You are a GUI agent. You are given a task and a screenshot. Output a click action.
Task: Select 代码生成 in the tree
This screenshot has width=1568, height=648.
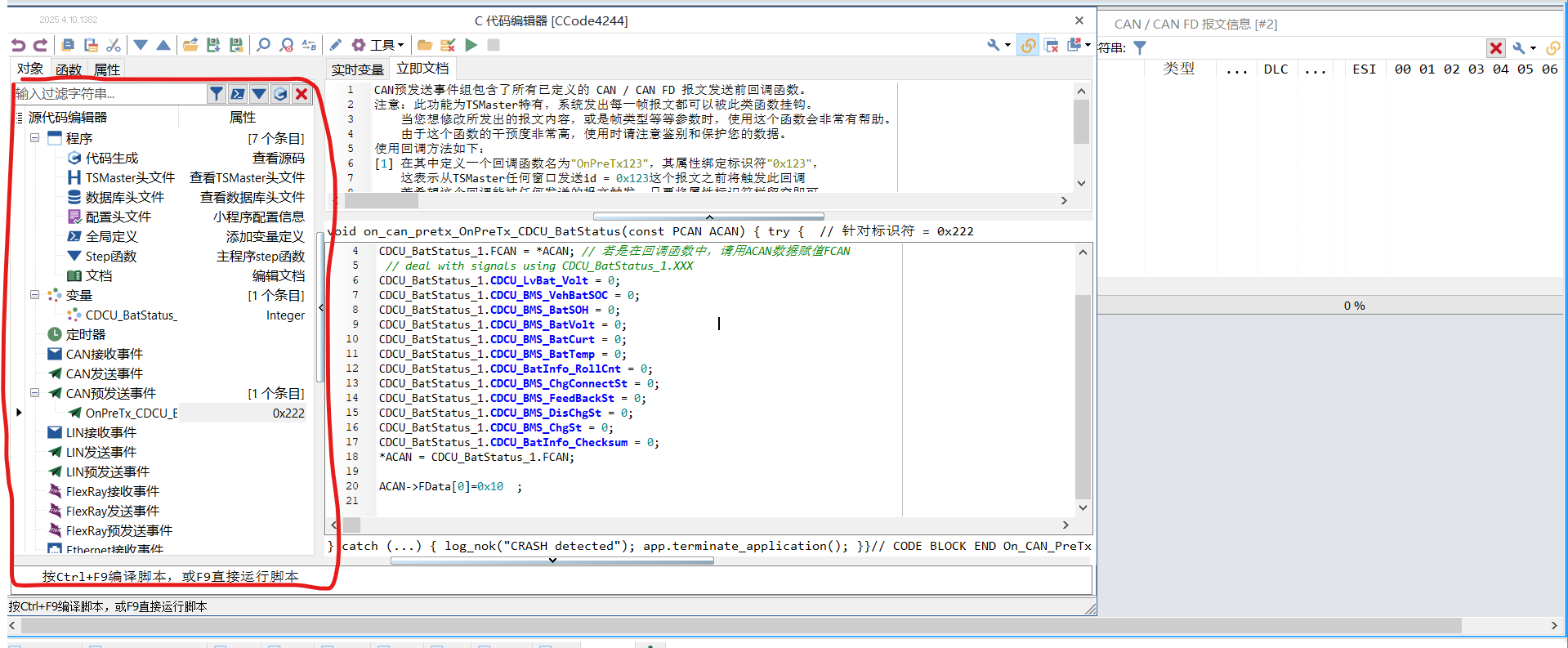click(112, 158)
